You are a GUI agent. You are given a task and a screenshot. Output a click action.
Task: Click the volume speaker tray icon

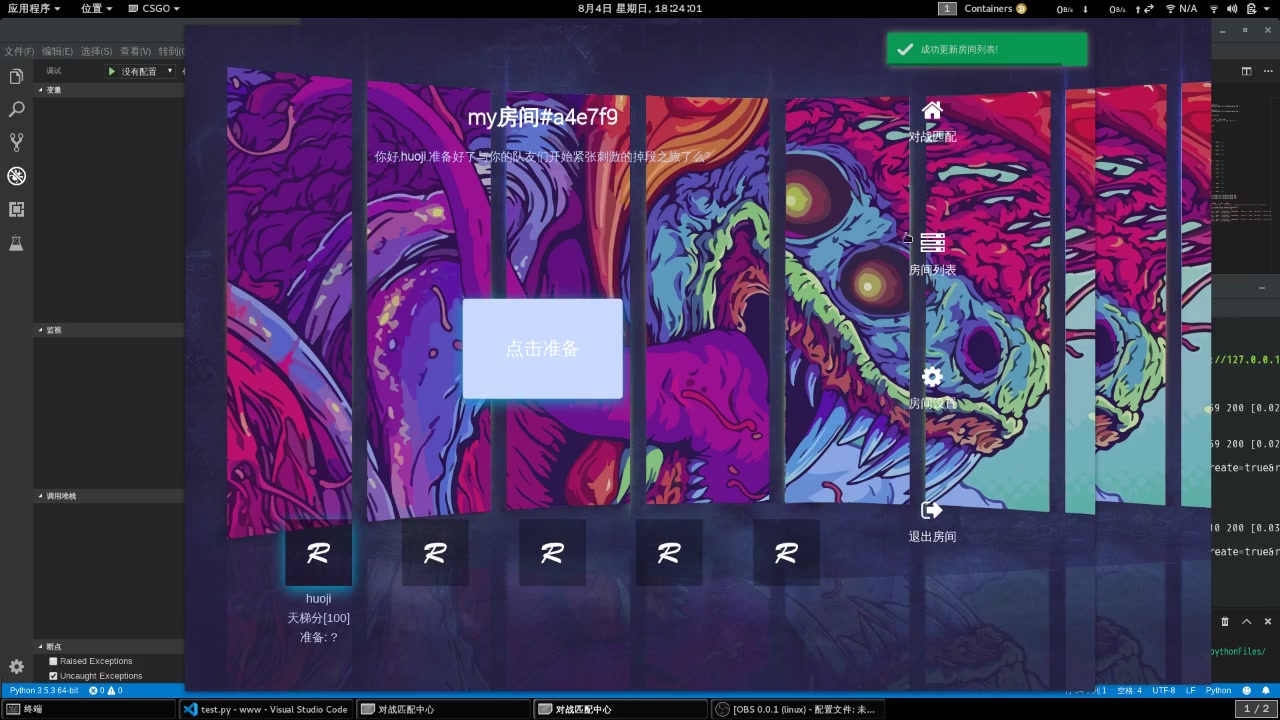[1231, 8]
